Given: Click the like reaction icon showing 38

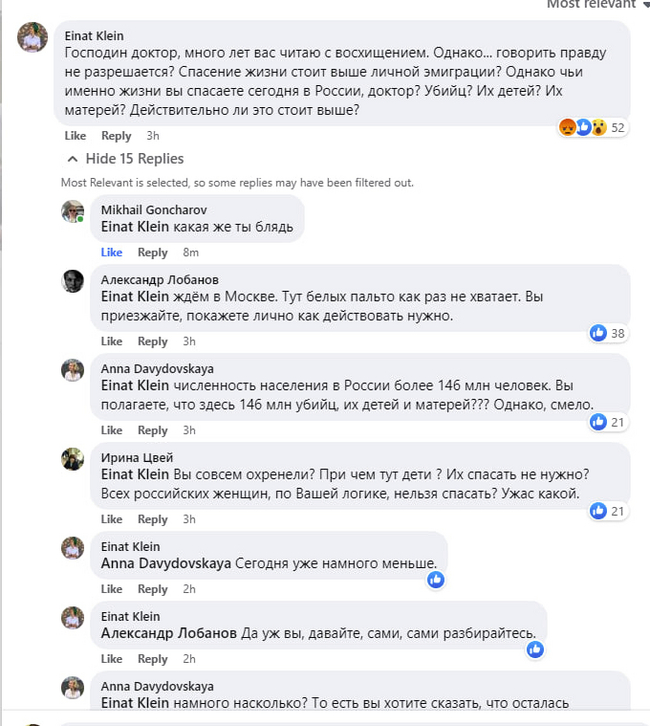Looking at the screenshot, I should click(598, 333).
